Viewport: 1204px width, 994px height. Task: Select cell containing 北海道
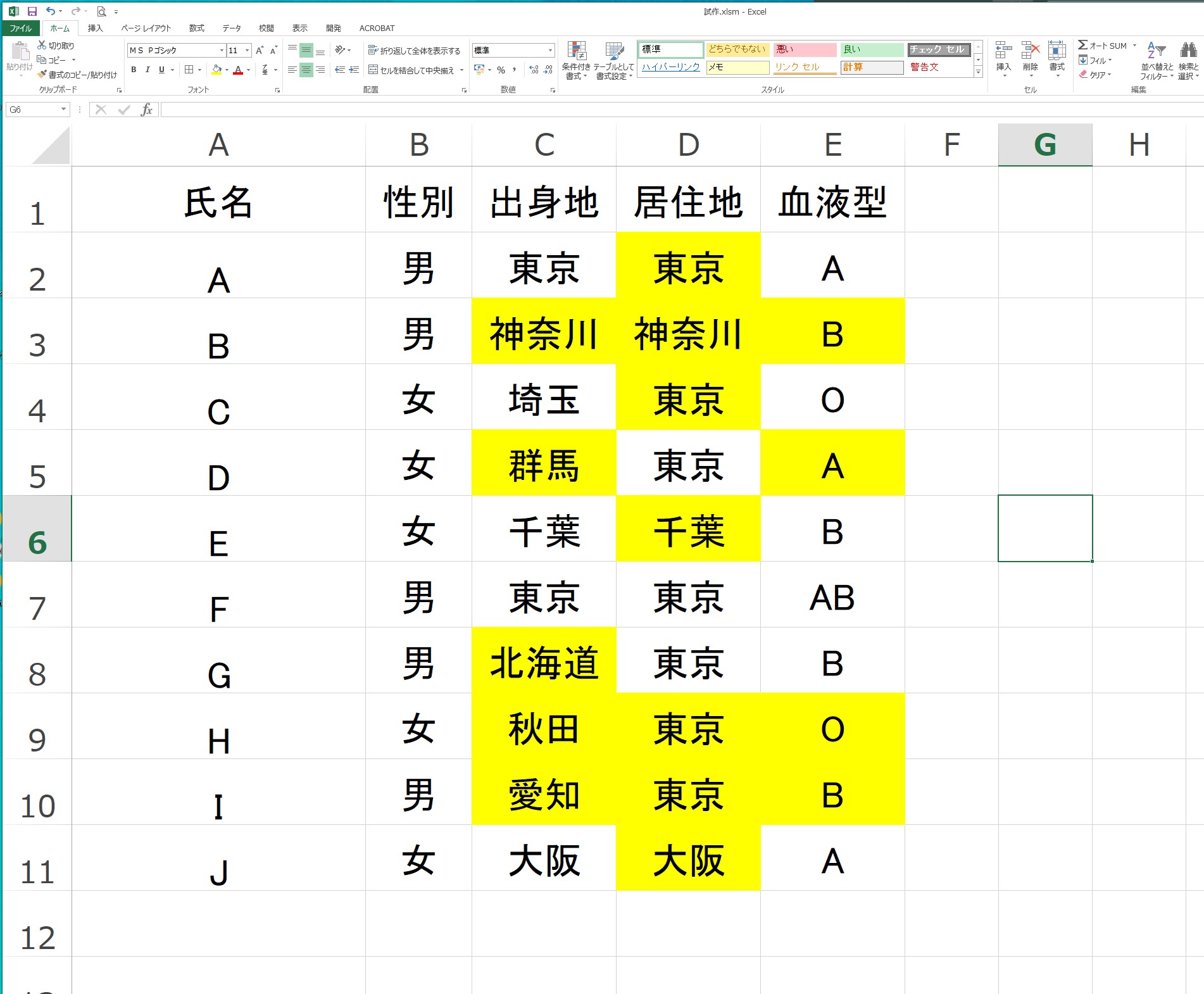pyautogui.click(x=544, y=663)
